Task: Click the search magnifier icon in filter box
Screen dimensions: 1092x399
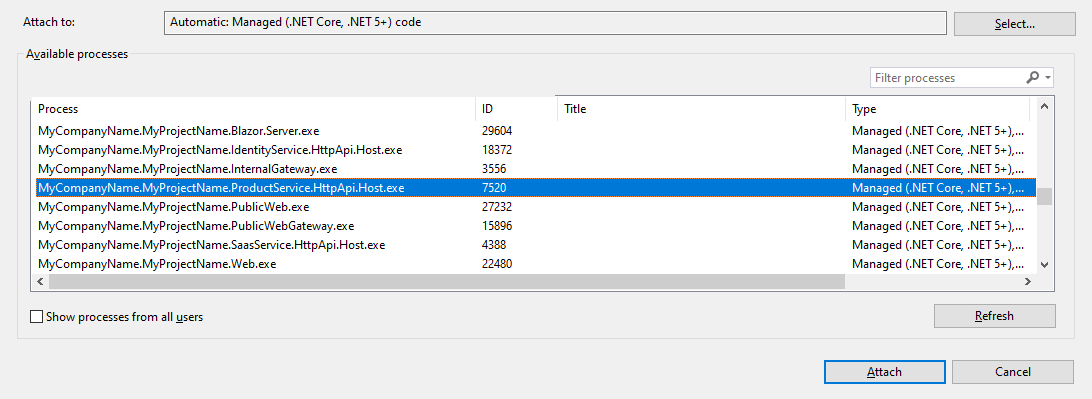Action: (x=1033, y=77)
